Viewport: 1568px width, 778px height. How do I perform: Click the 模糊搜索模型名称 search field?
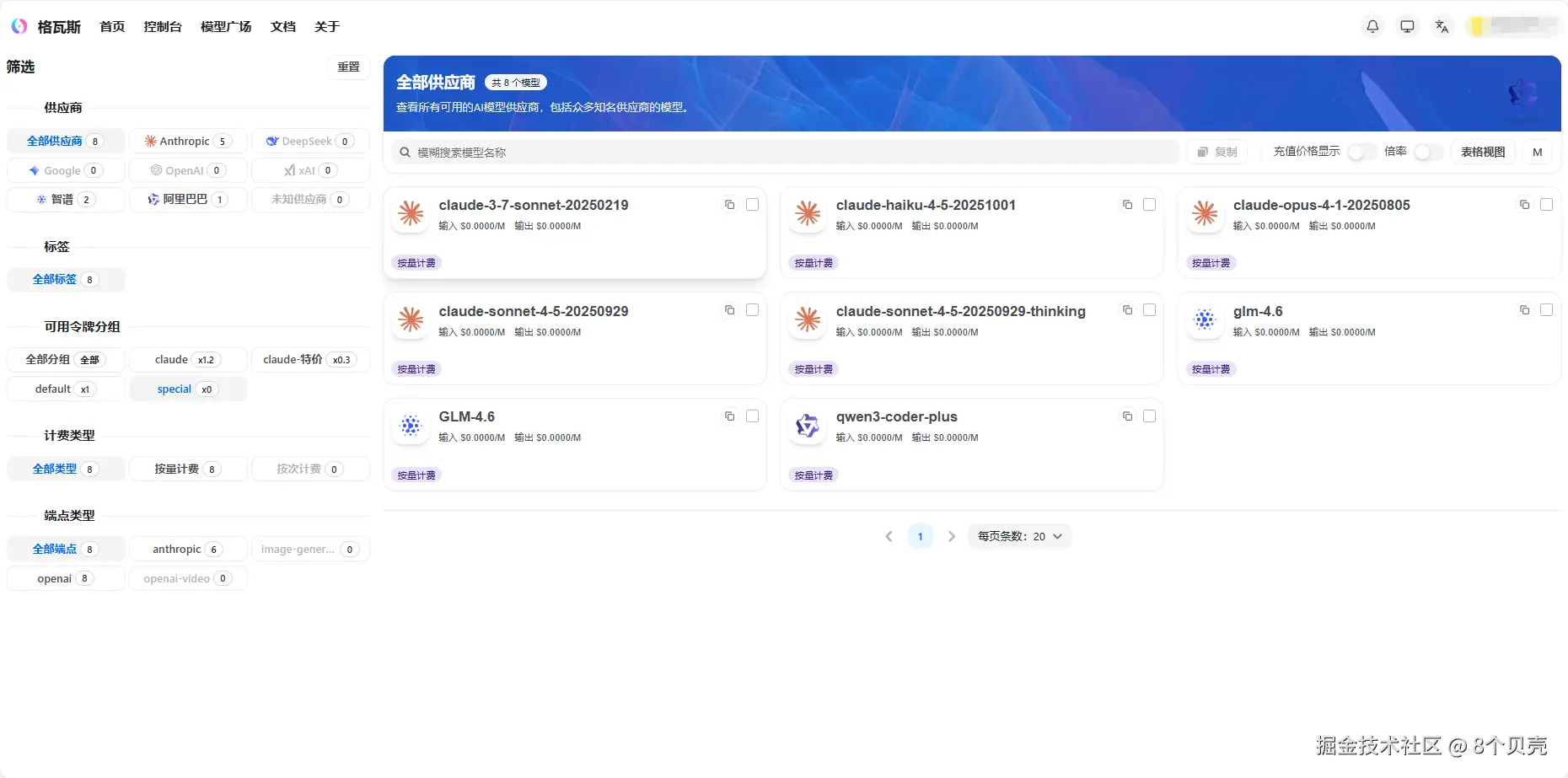point(785,153)
